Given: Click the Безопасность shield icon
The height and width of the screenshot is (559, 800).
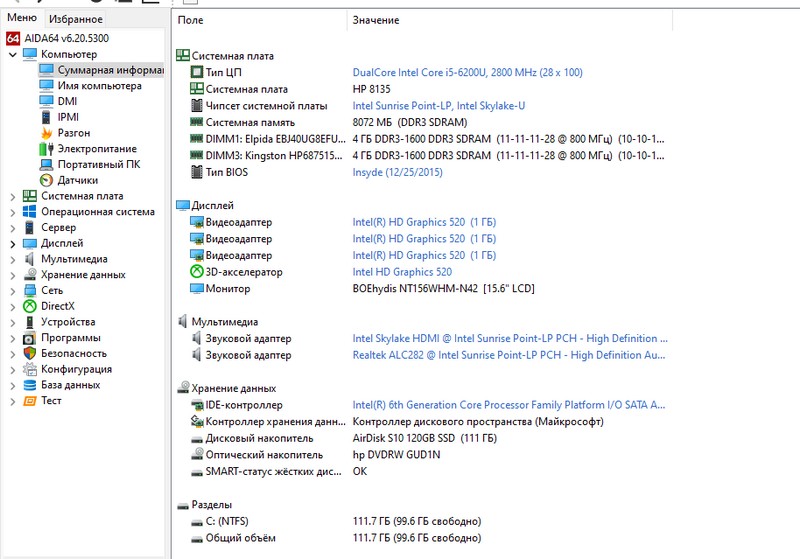Looking at the screenshot, I should [30, 353].
